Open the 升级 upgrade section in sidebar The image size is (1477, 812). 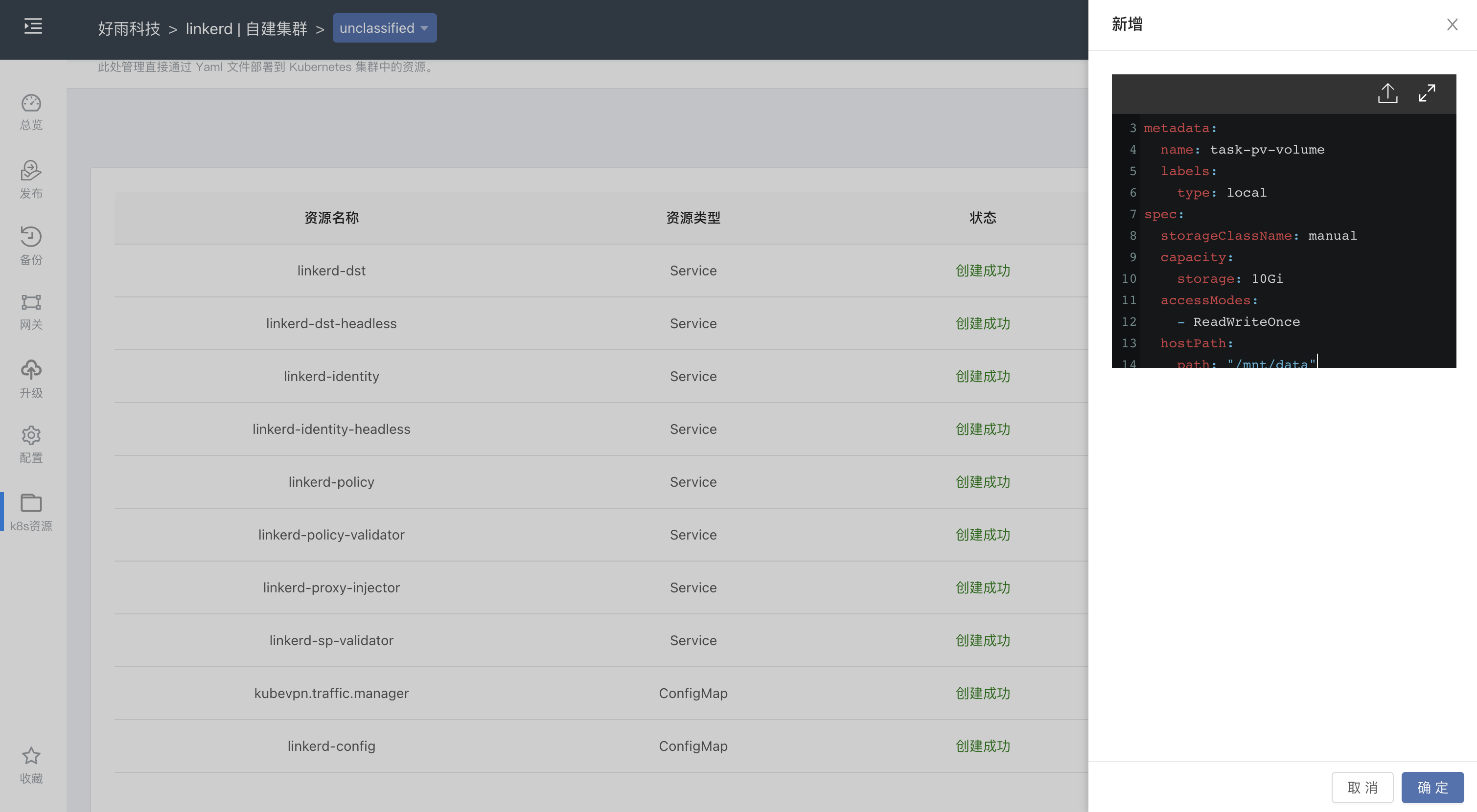point(31,378)
